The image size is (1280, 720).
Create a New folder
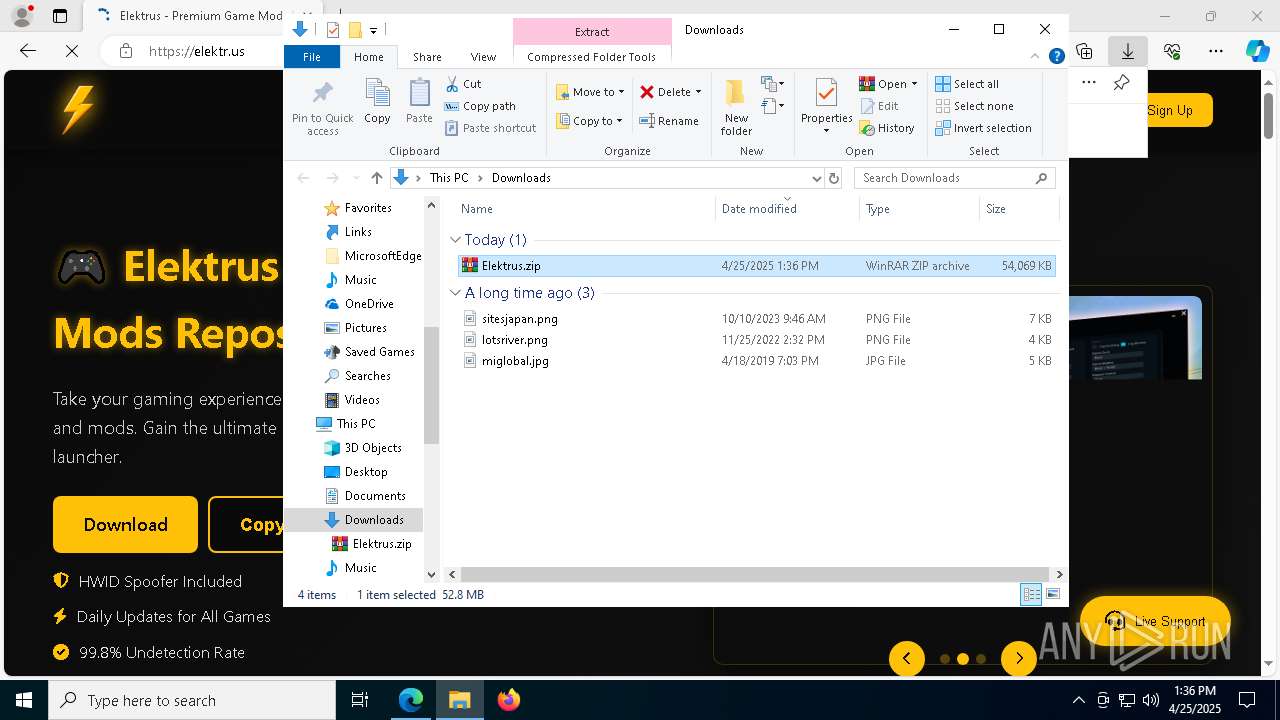point(736,107)
